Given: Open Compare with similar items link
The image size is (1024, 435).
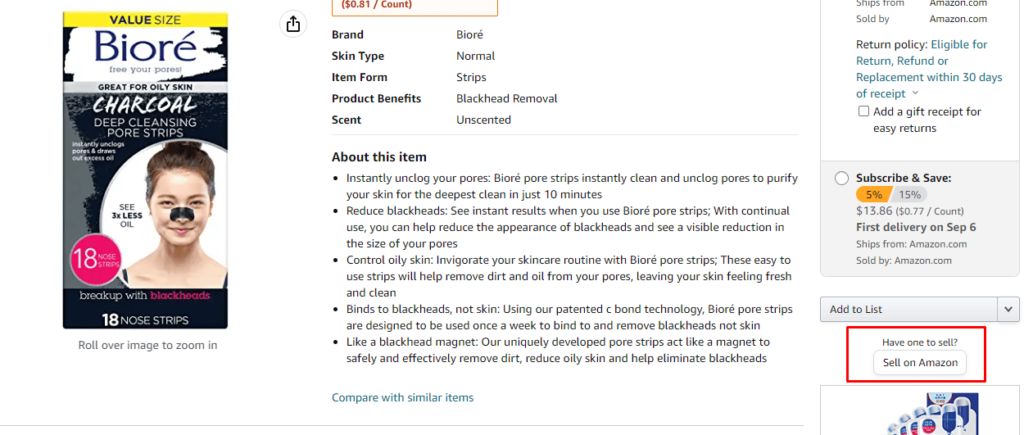Looking at the screenshot, I should 402,397.
